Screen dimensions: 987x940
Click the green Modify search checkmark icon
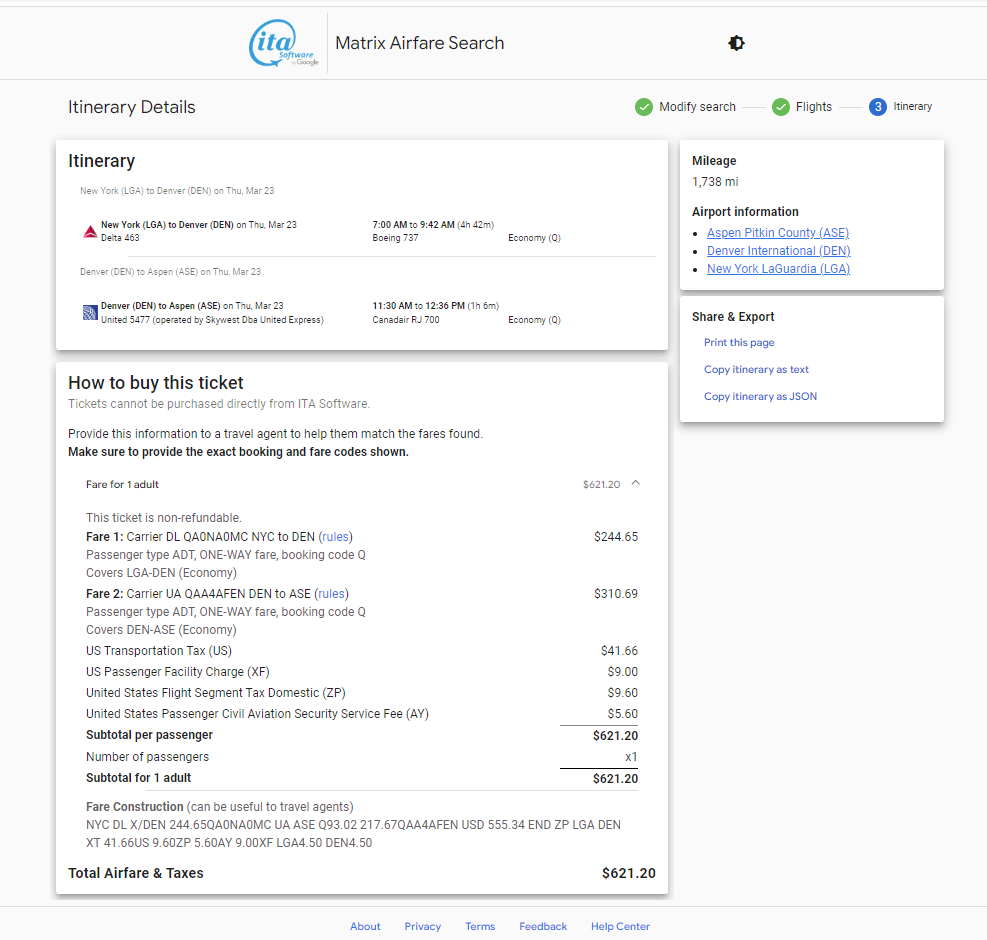pyautogui.click(x=643, y=107)
